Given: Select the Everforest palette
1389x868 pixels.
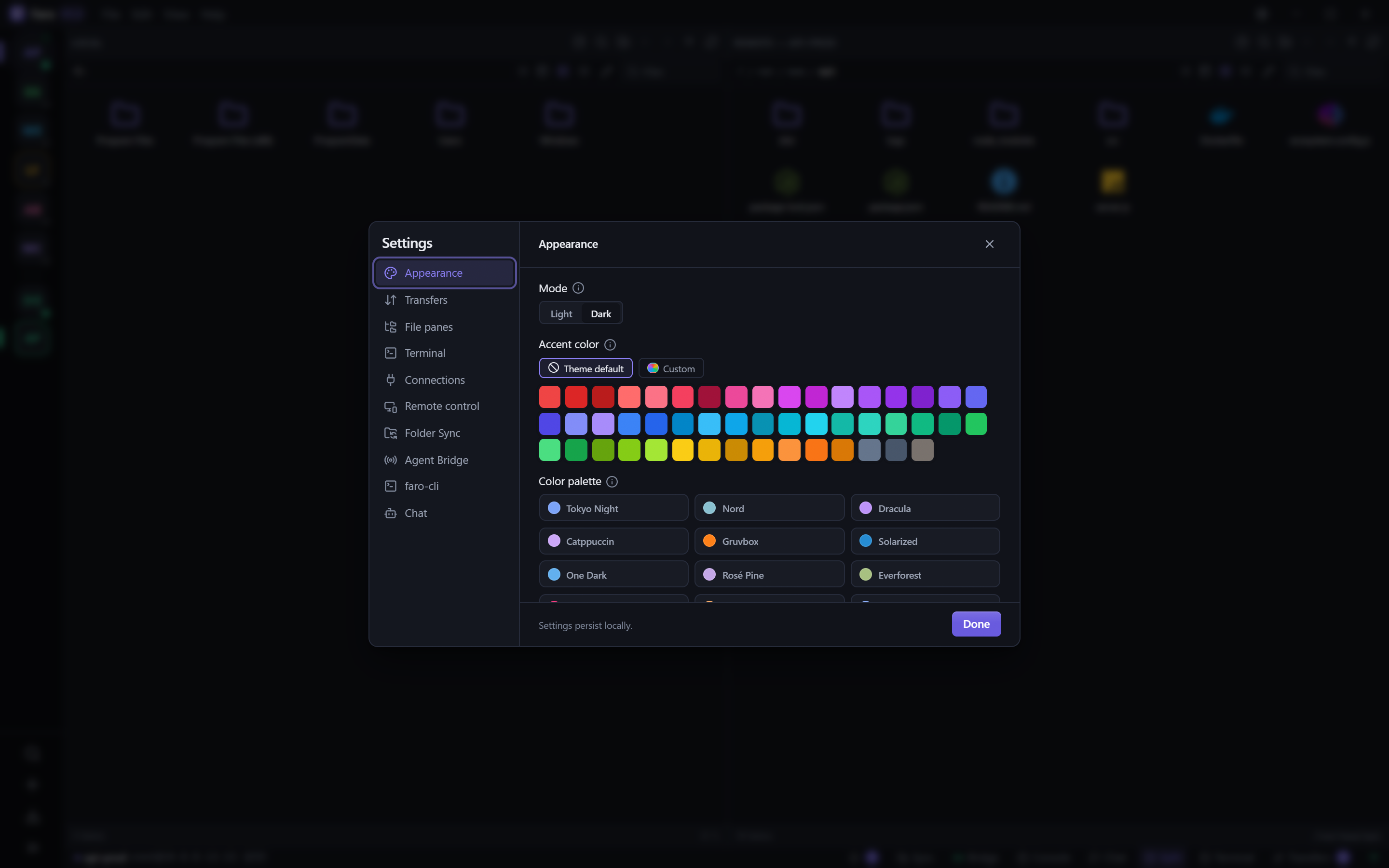Looking at the screenshot, I should (x=925, y=575).
